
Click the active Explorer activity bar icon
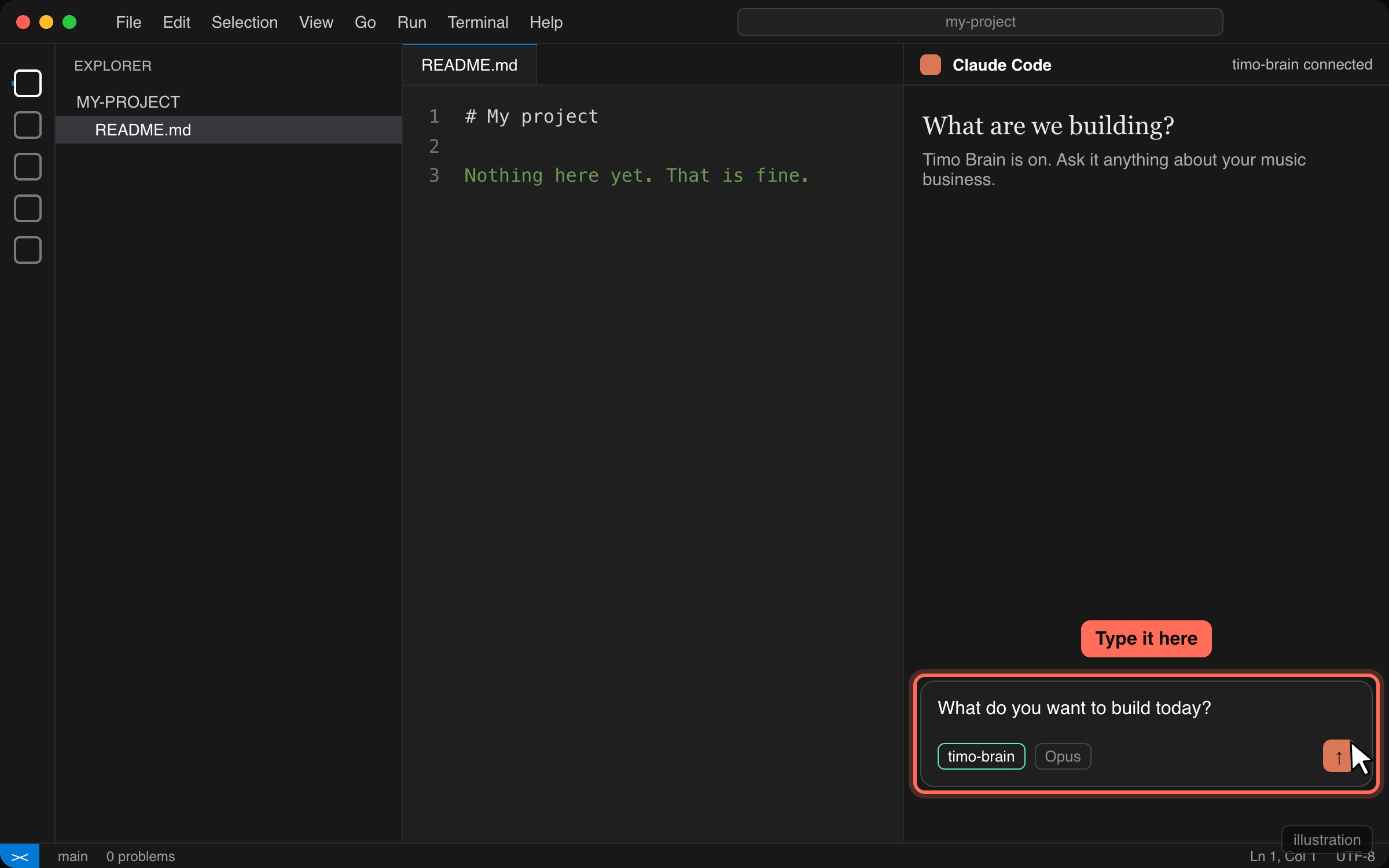click(x=28, y=83)
